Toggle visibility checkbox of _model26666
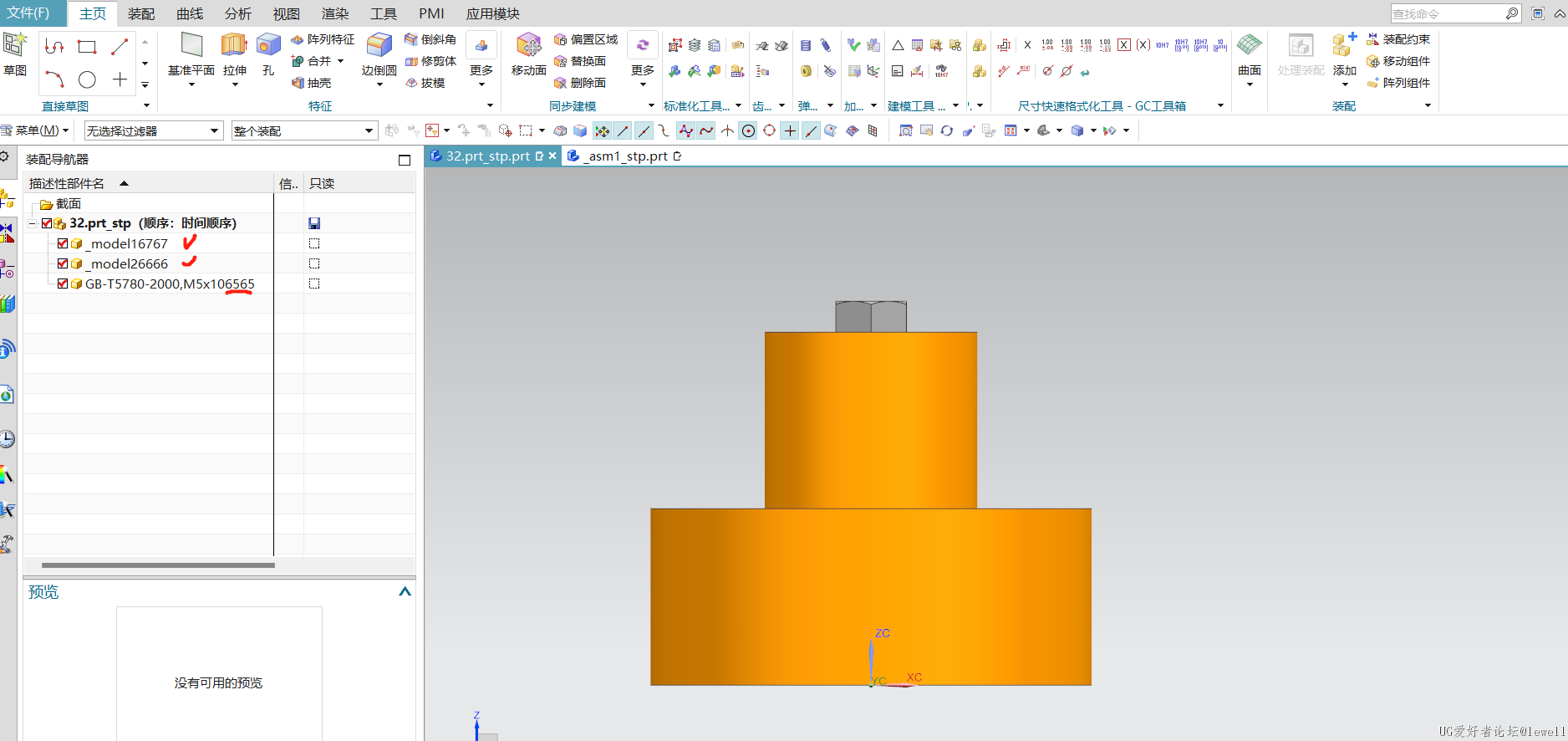Viewport: 1568px width, 741px height. (x=63, y=263)
